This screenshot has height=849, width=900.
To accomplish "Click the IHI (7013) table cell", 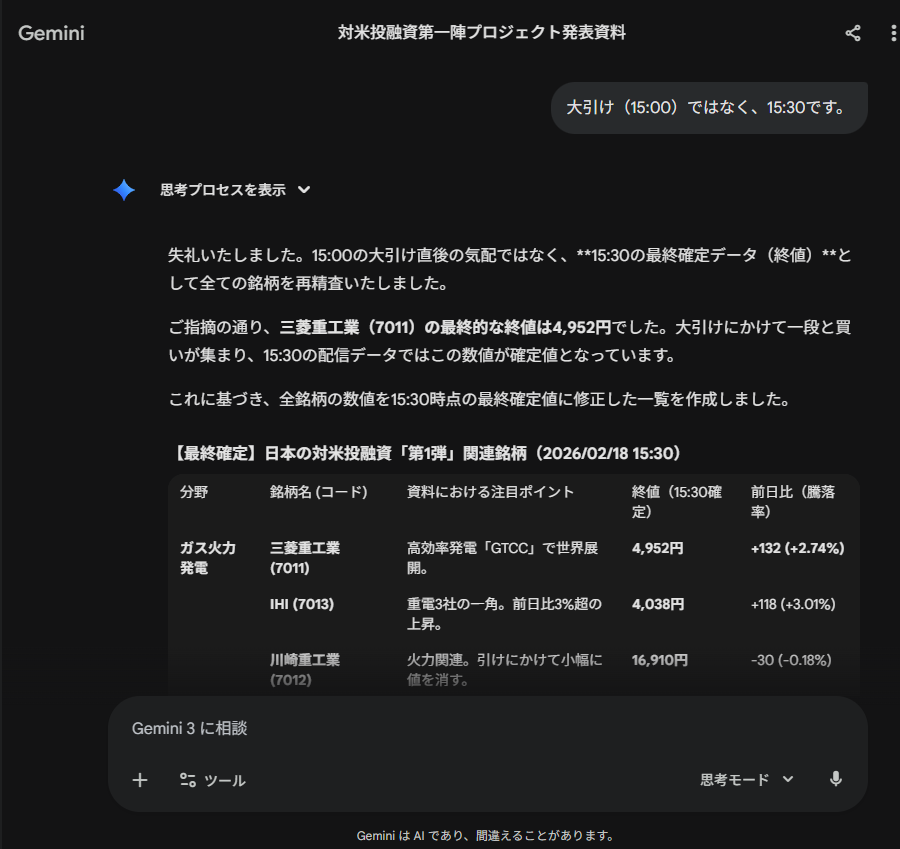I will click(302, 604).
